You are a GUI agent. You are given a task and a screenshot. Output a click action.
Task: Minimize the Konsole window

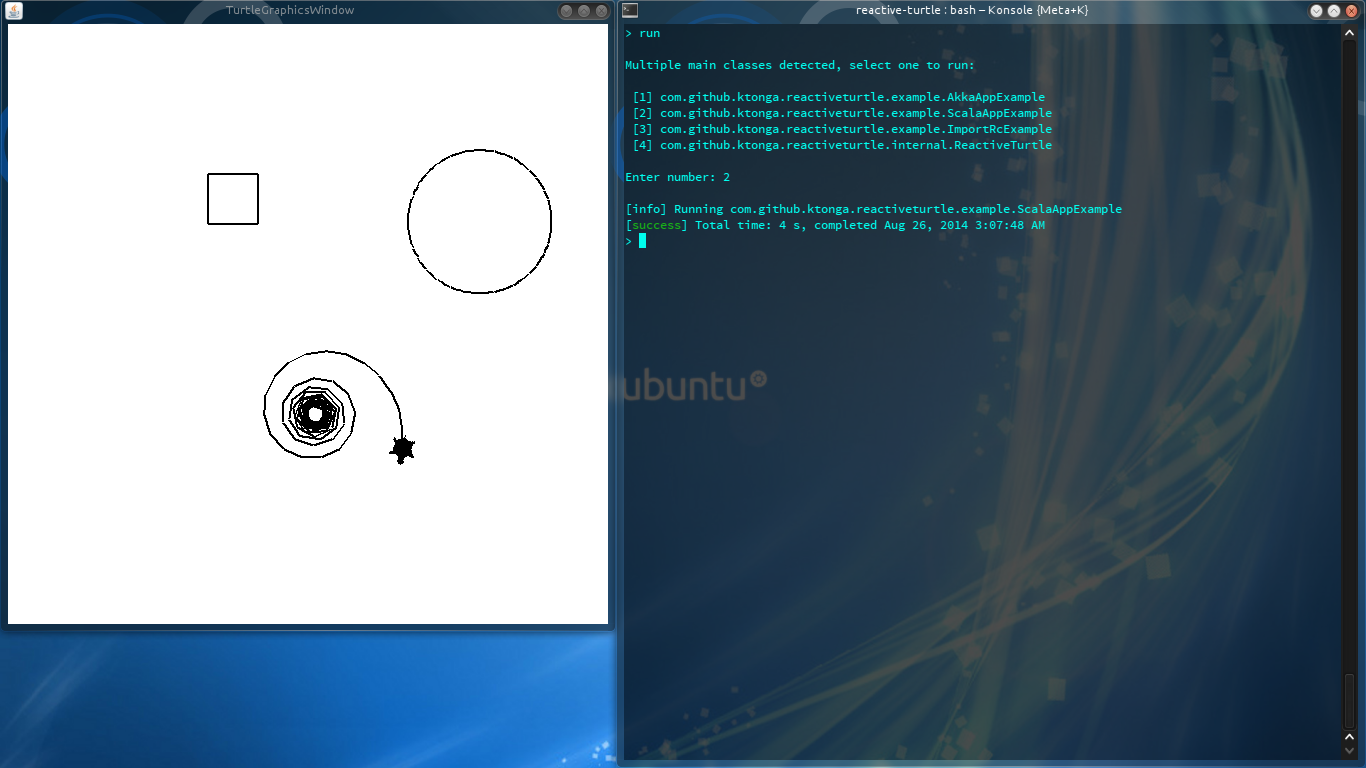[x=1316, y=10]
